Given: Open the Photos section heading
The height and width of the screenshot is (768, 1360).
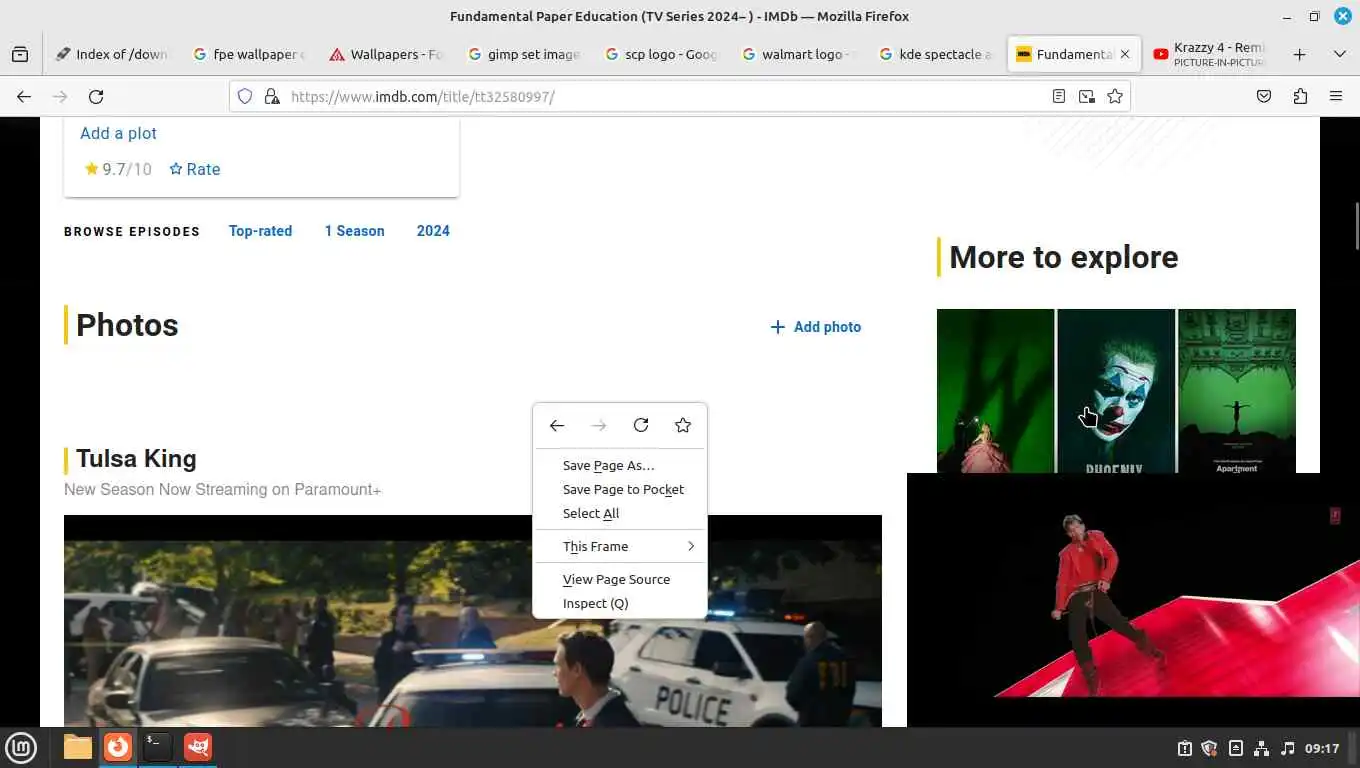Looking at the screenshot, I should tap(127, 325).
